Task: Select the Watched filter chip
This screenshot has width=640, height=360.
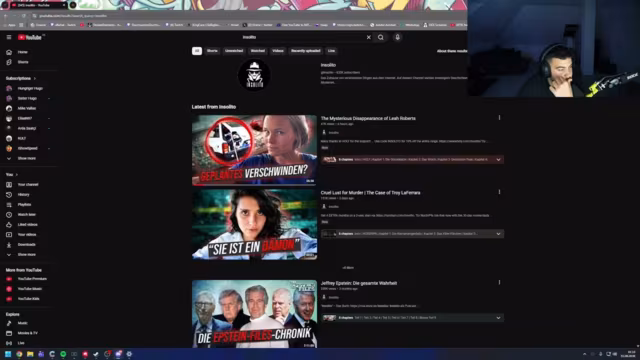Action: 258,51
